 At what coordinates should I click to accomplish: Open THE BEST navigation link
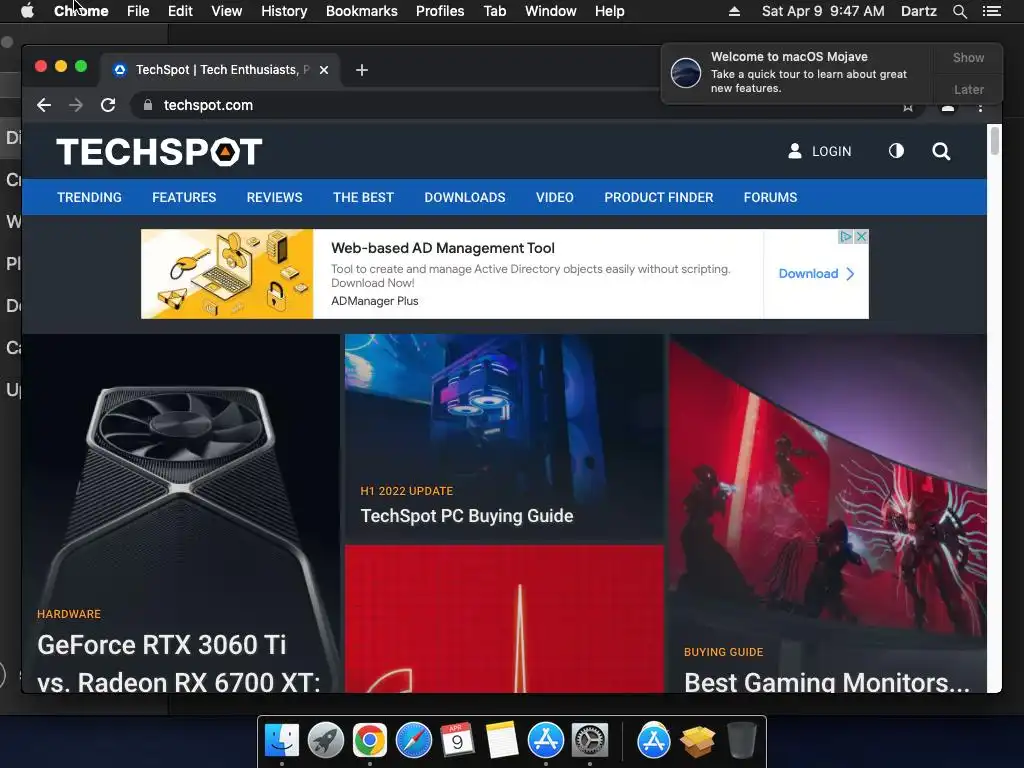click(363, 197)
